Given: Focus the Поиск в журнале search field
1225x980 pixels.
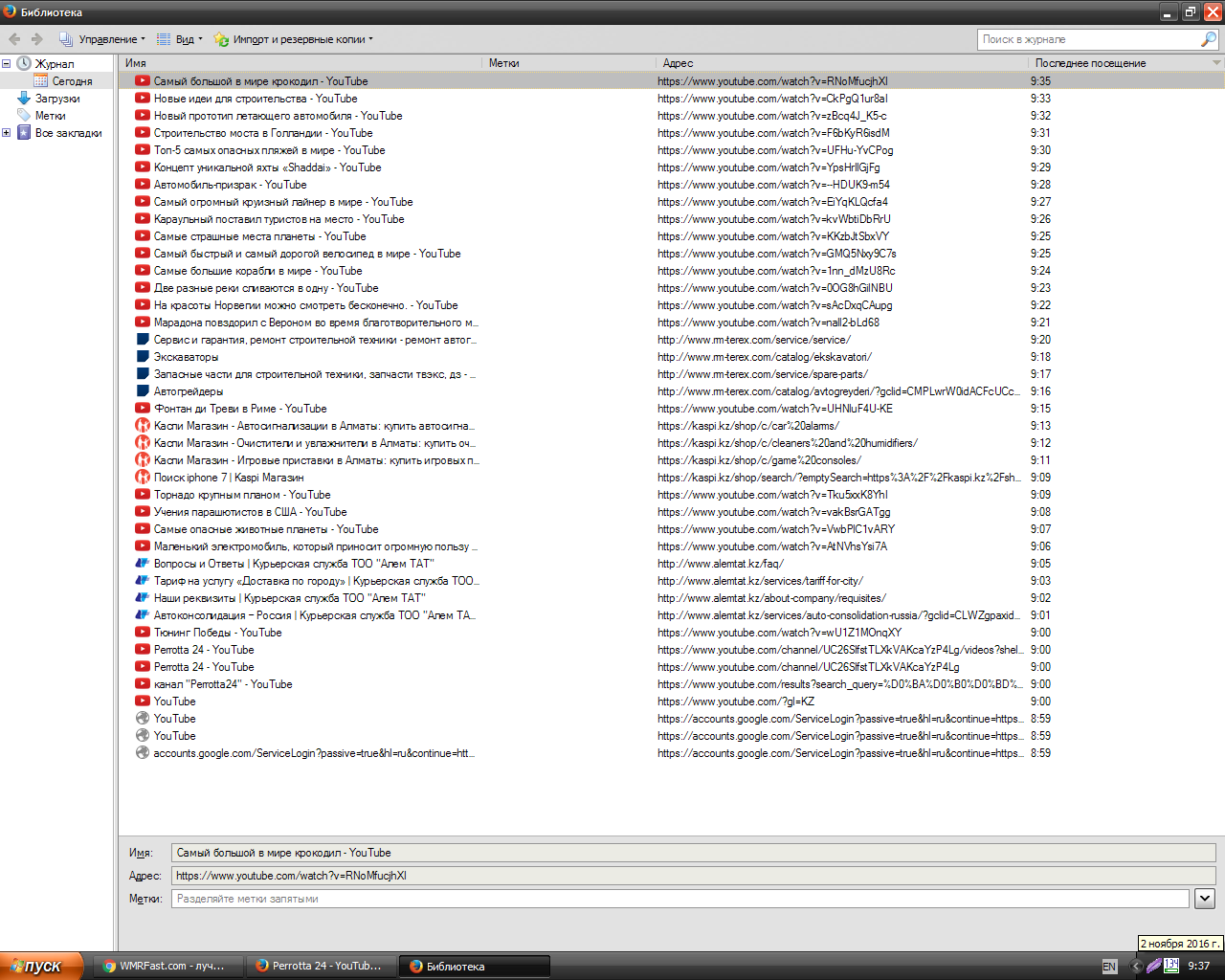Looking at the screenshot, I should click(1090, 39).
